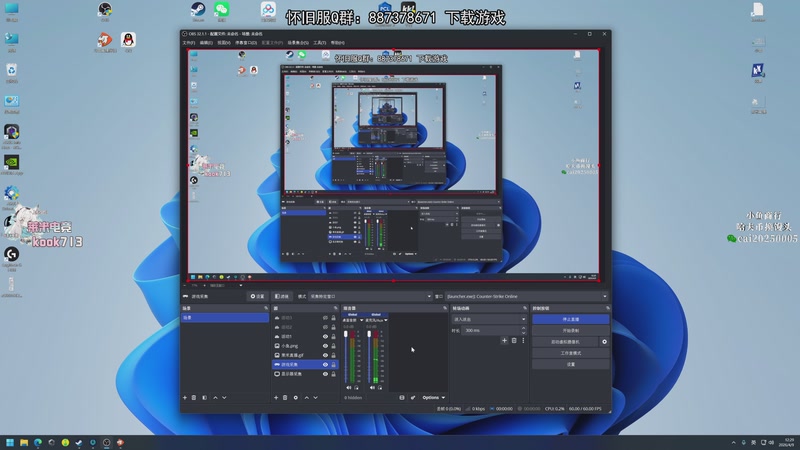Open the File menu in OBS

pos(189,43)
